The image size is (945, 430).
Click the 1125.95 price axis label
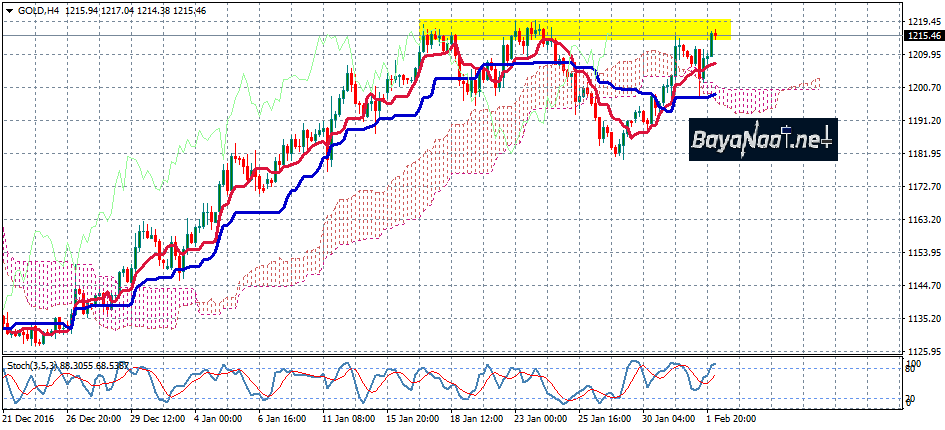click(x=924, y=352)
